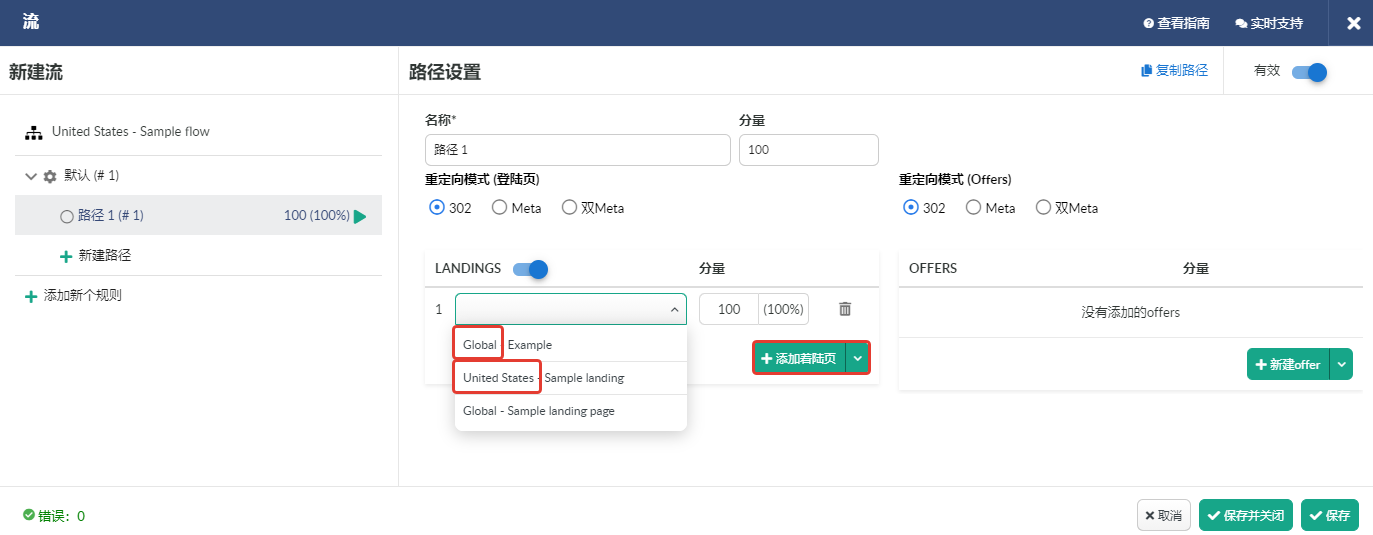Click the green error status check icon
The width and height of the screenshot is (1373, 535).
(29, 516)
